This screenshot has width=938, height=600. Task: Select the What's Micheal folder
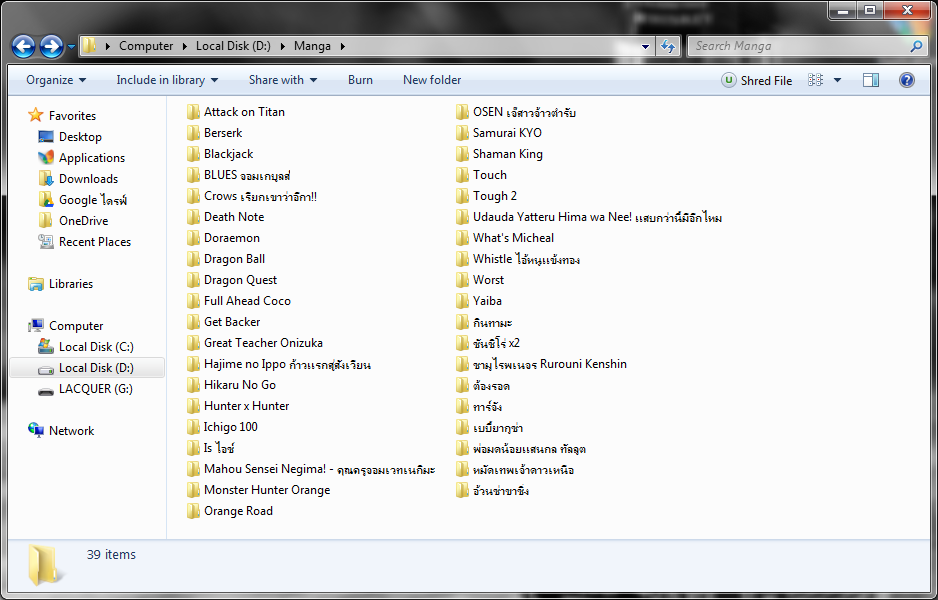click(504, 237)
